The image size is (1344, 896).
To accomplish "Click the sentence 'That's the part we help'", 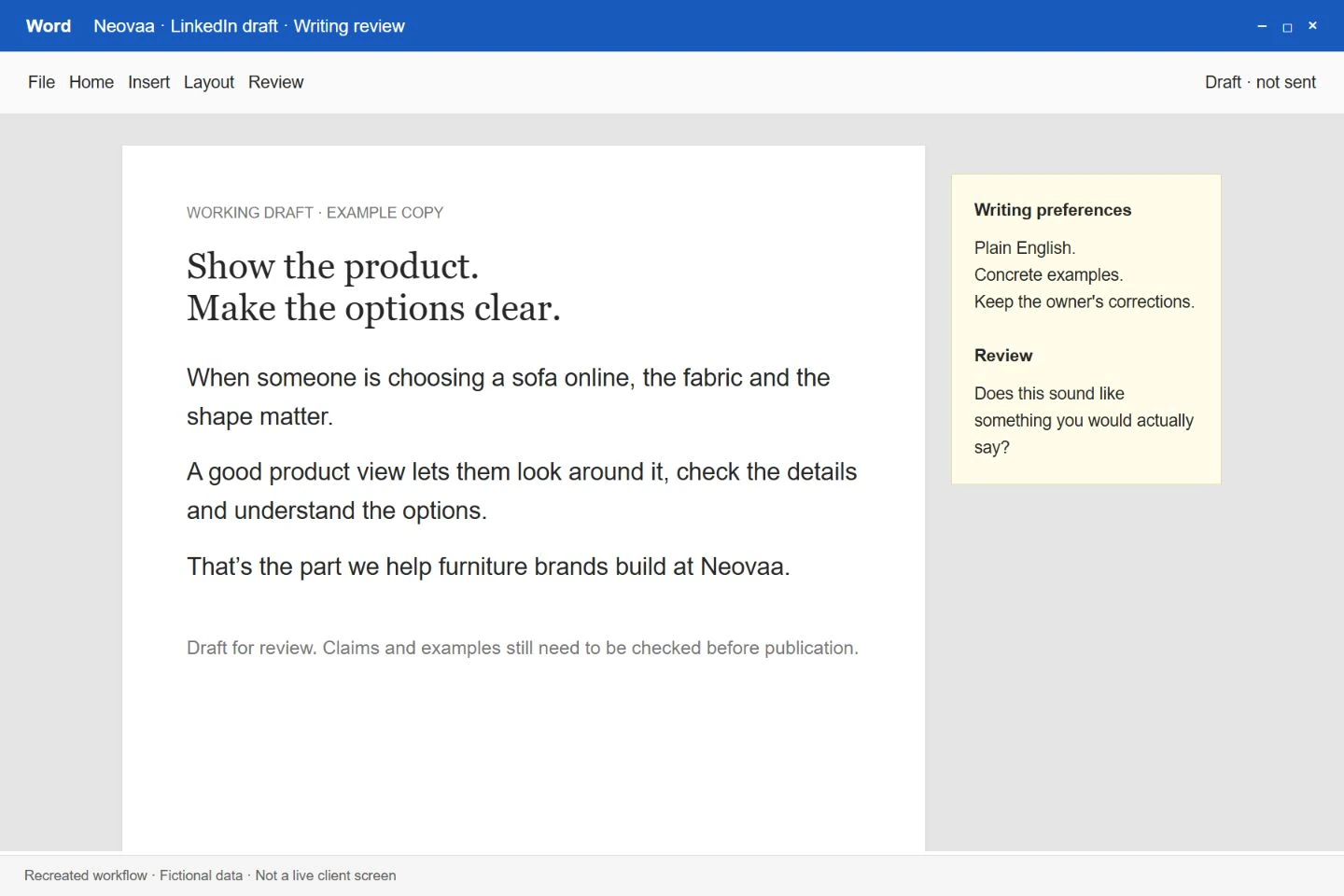I will [488, 567].
